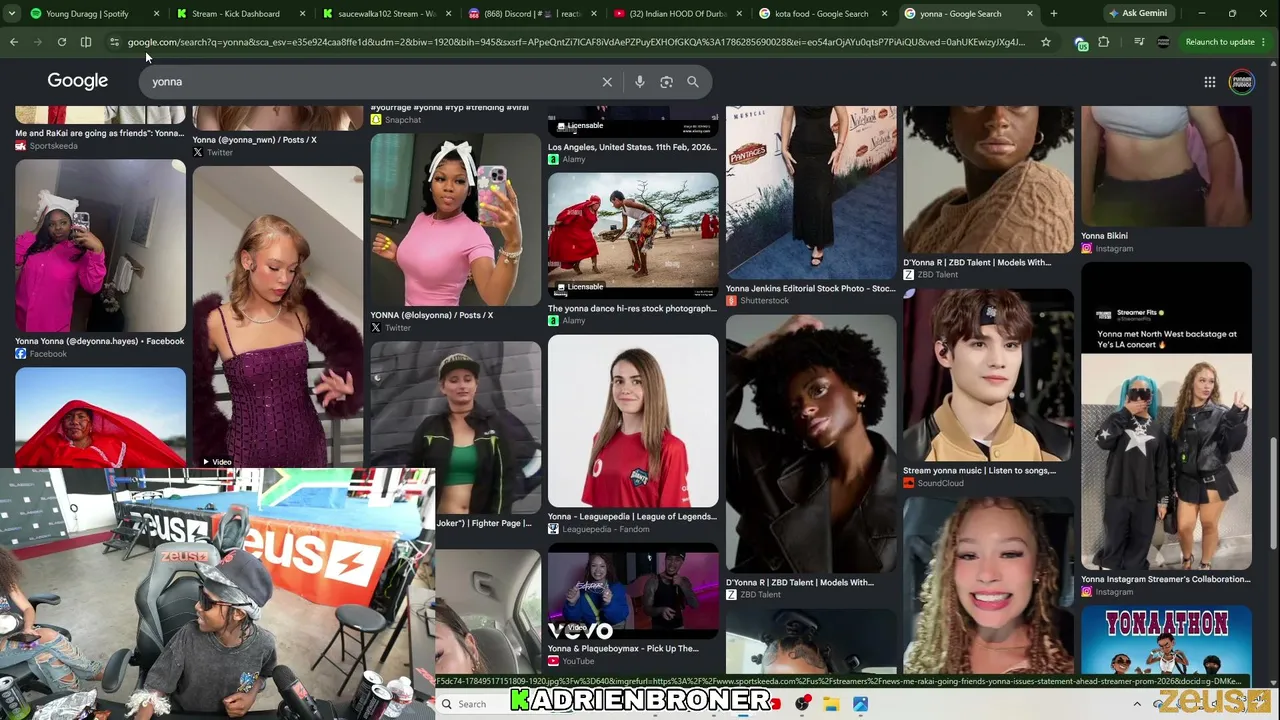
Task: Open the Yonna Bikini Instagram link
Action: [1104, 236]
